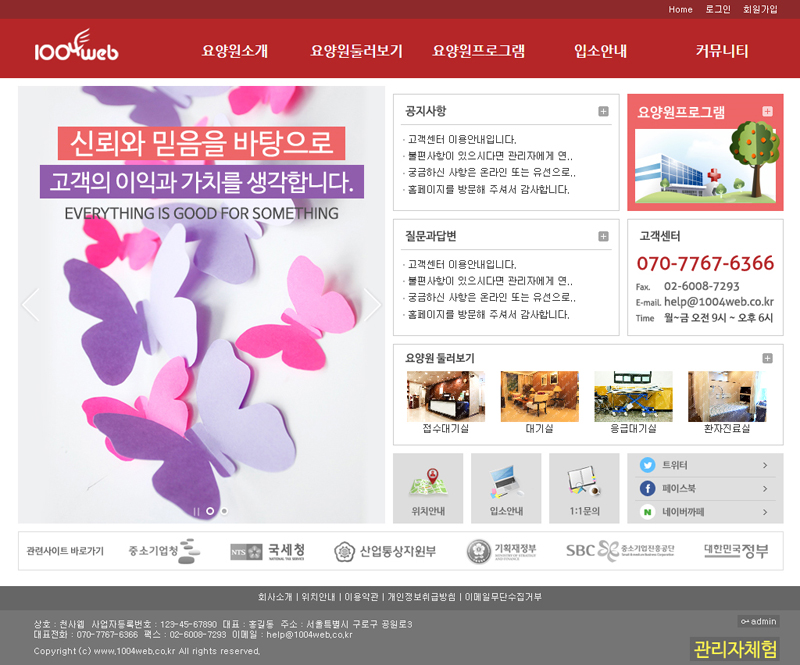This screenshot has height=665, width=800.
Task: Open the 커뮤니티 menu
Action: click(x=721, y=51)
